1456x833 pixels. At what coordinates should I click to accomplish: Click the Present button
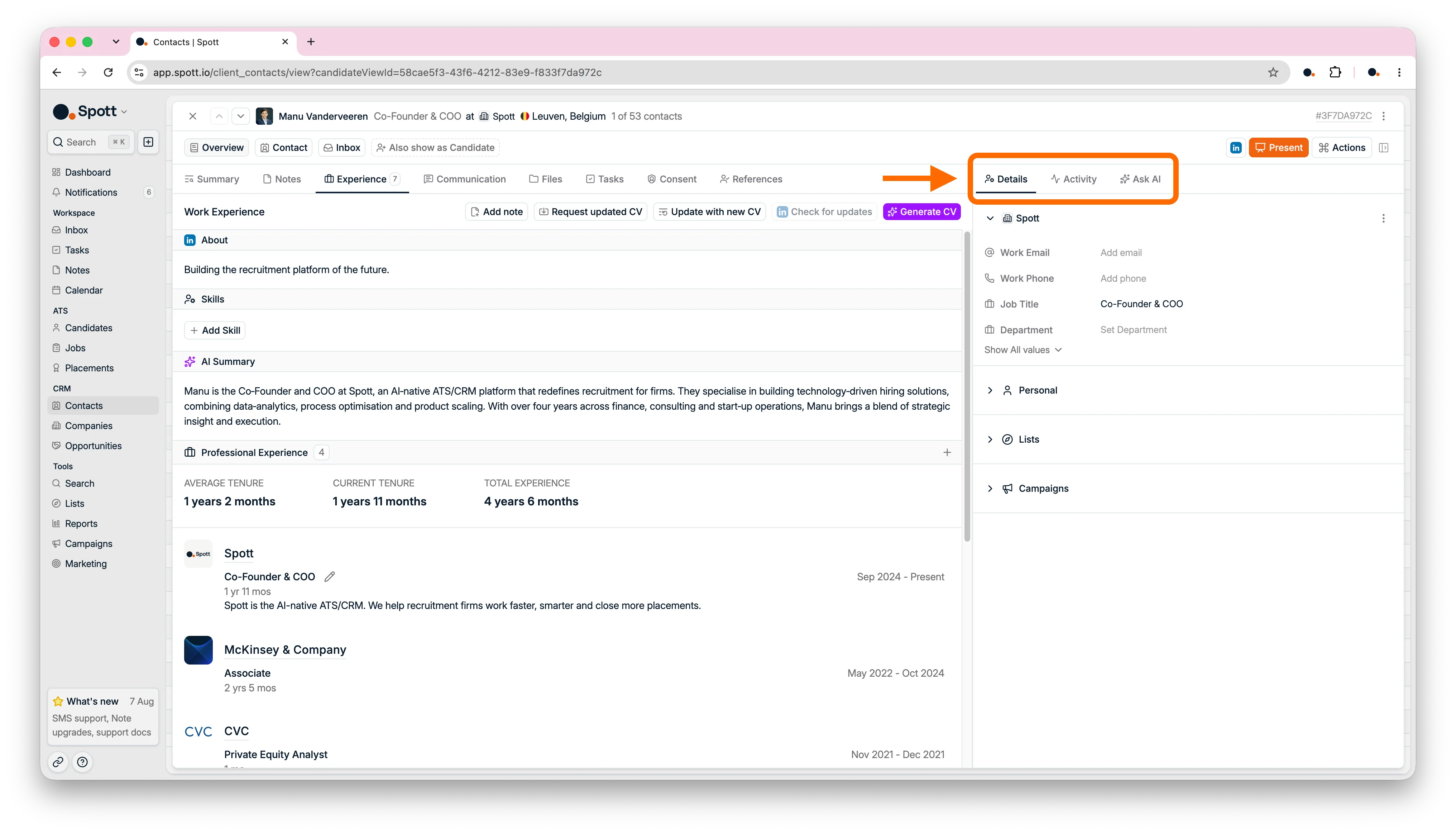[1278, 148]
